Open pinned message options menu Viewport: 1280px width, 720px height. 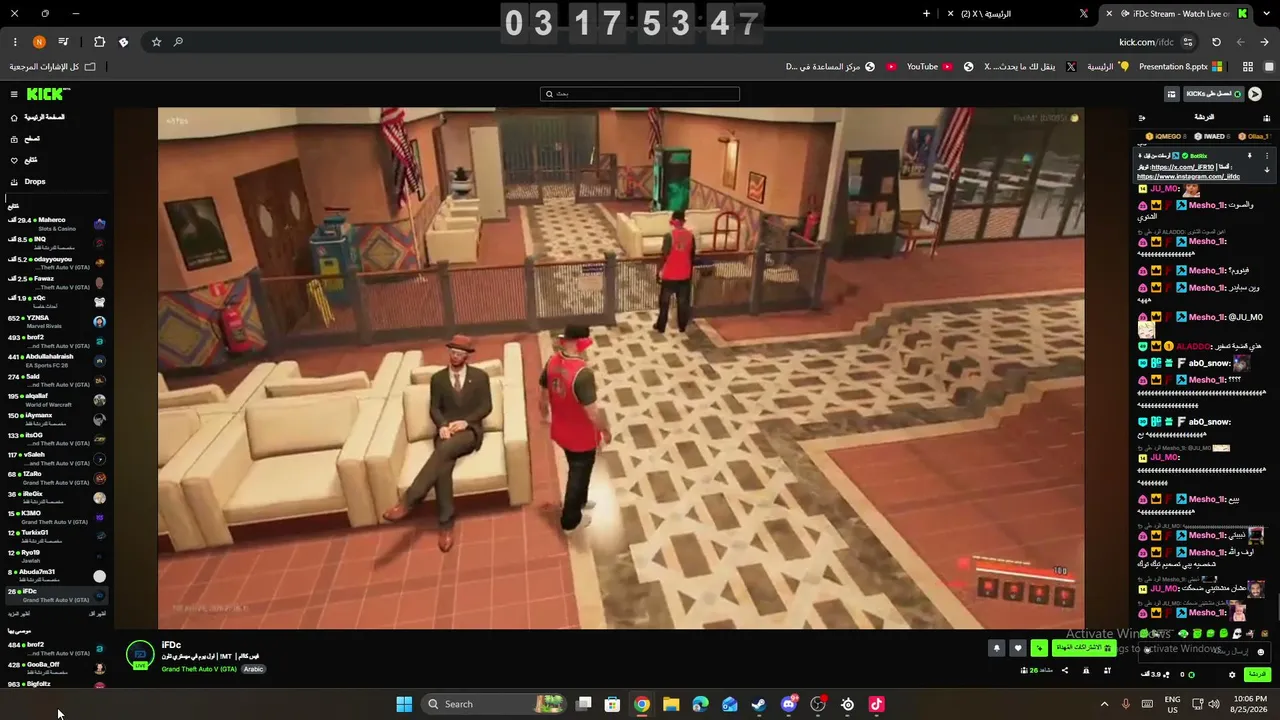1267,156
